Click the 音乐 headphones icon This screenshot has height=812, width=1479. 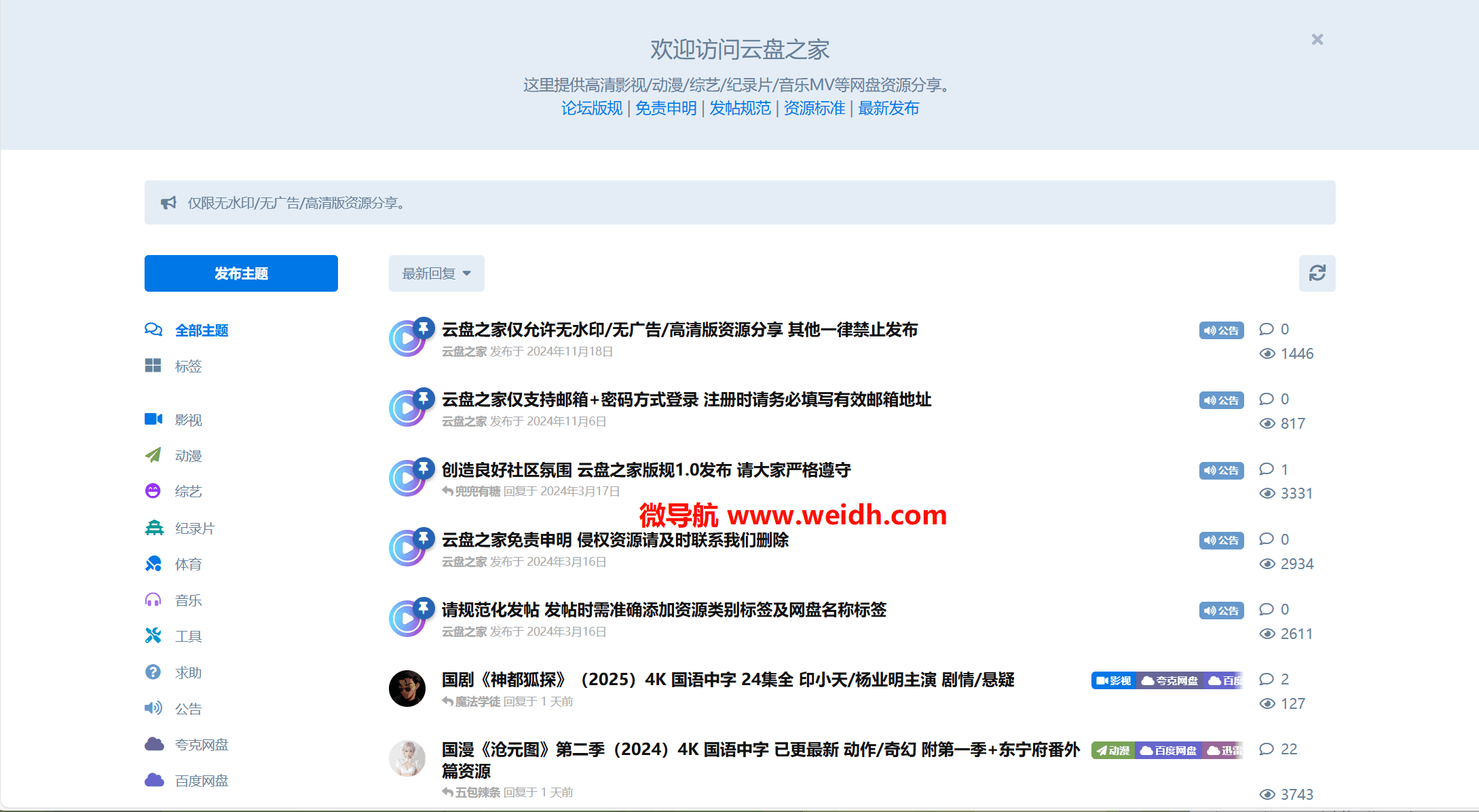153,600
